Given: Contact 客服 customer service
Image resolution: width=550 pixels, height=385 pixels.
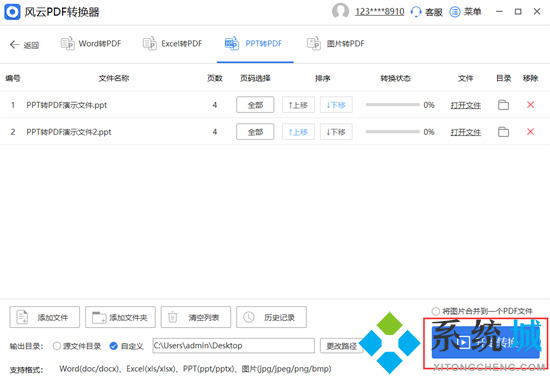Looking at the screenshot, I should coord(427,12).
